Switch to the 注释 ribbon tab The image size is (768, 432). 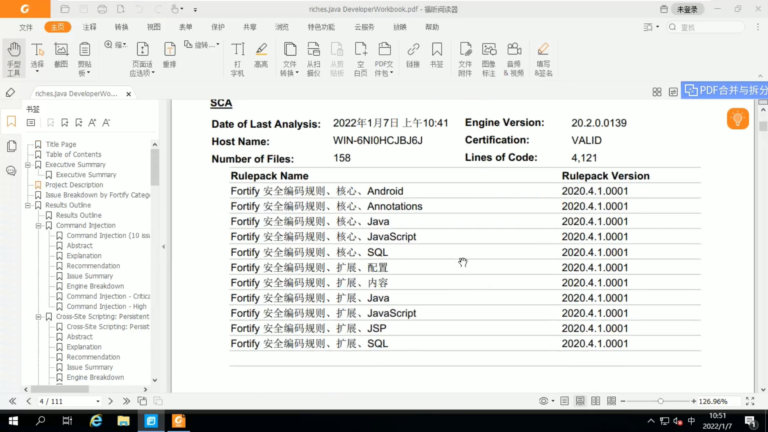[x=89, y=27]
